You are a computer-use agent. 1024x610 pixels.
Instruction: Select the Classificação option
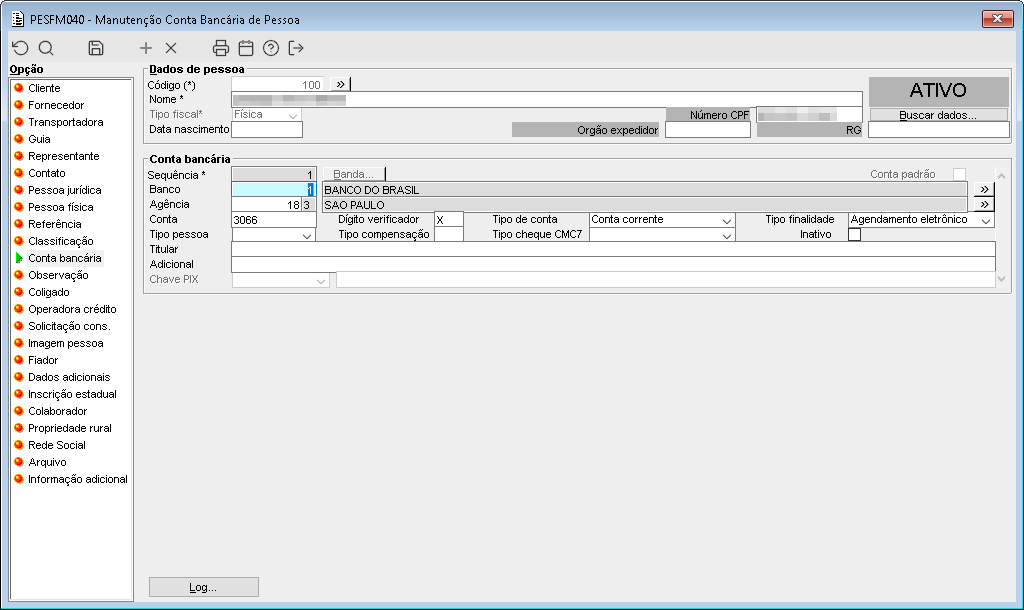tap(61, 241)
